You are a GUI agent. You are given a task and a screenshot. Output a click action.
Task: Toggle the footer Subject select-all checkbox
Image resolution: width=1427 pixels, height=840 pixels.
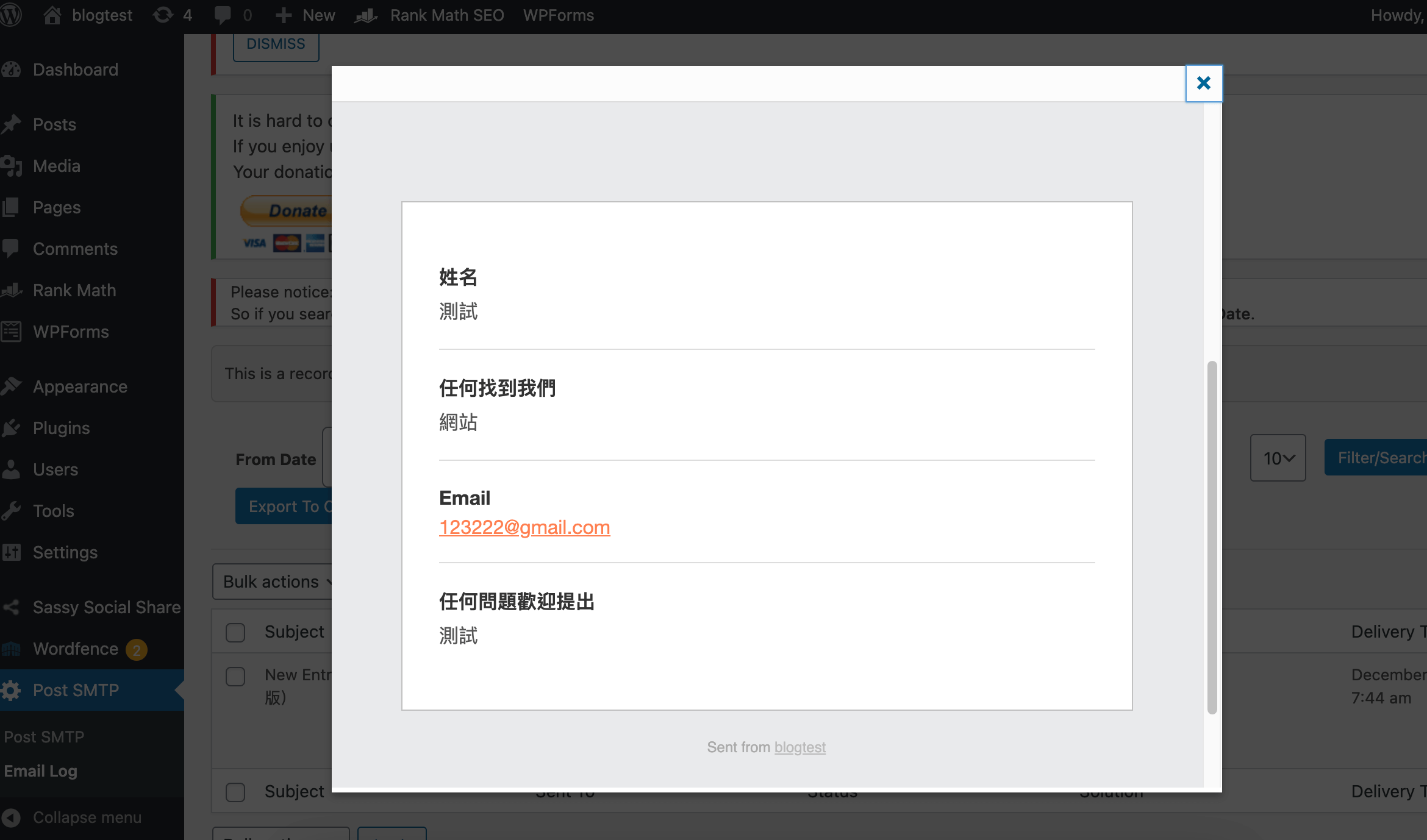click(x=235, y=792)
